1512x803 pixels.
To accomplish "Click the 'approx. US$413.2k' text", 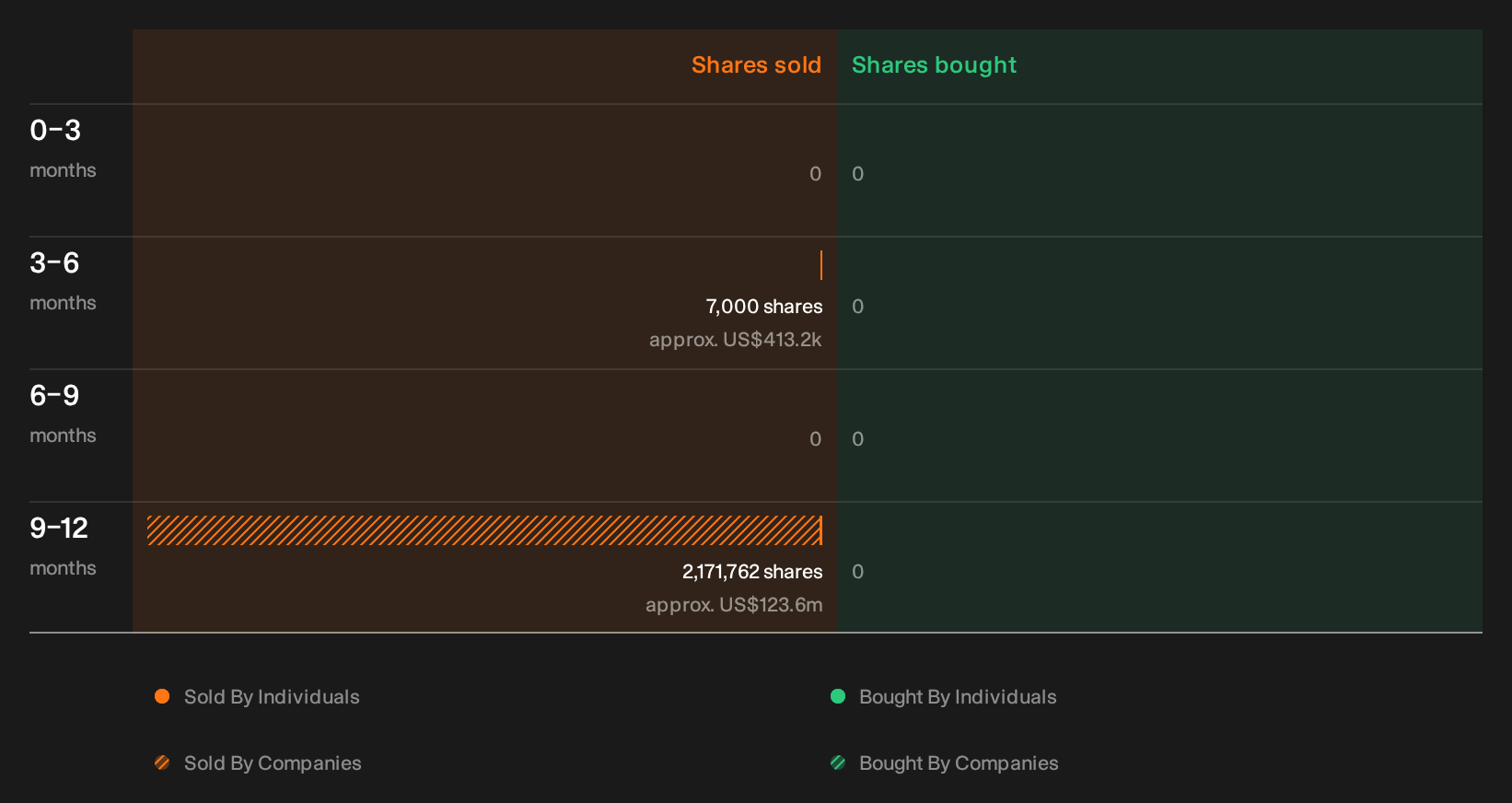I will click(735, 340).
